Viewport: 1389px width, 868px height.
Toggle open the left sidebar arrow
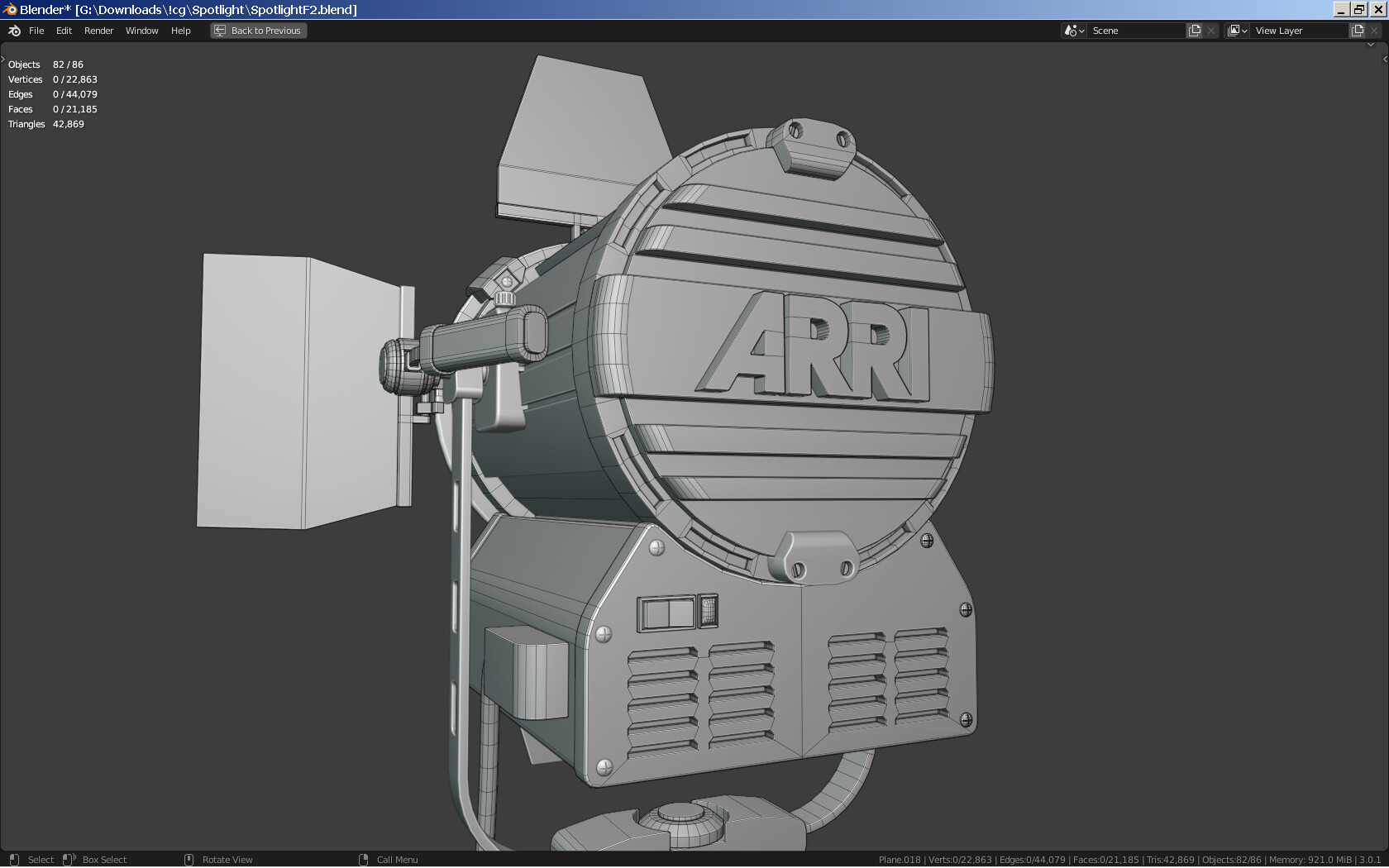3,58
